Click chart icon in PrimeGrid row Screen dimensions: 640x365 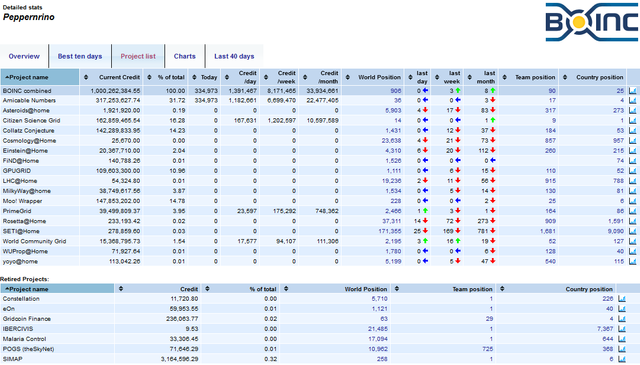(633, 211)
